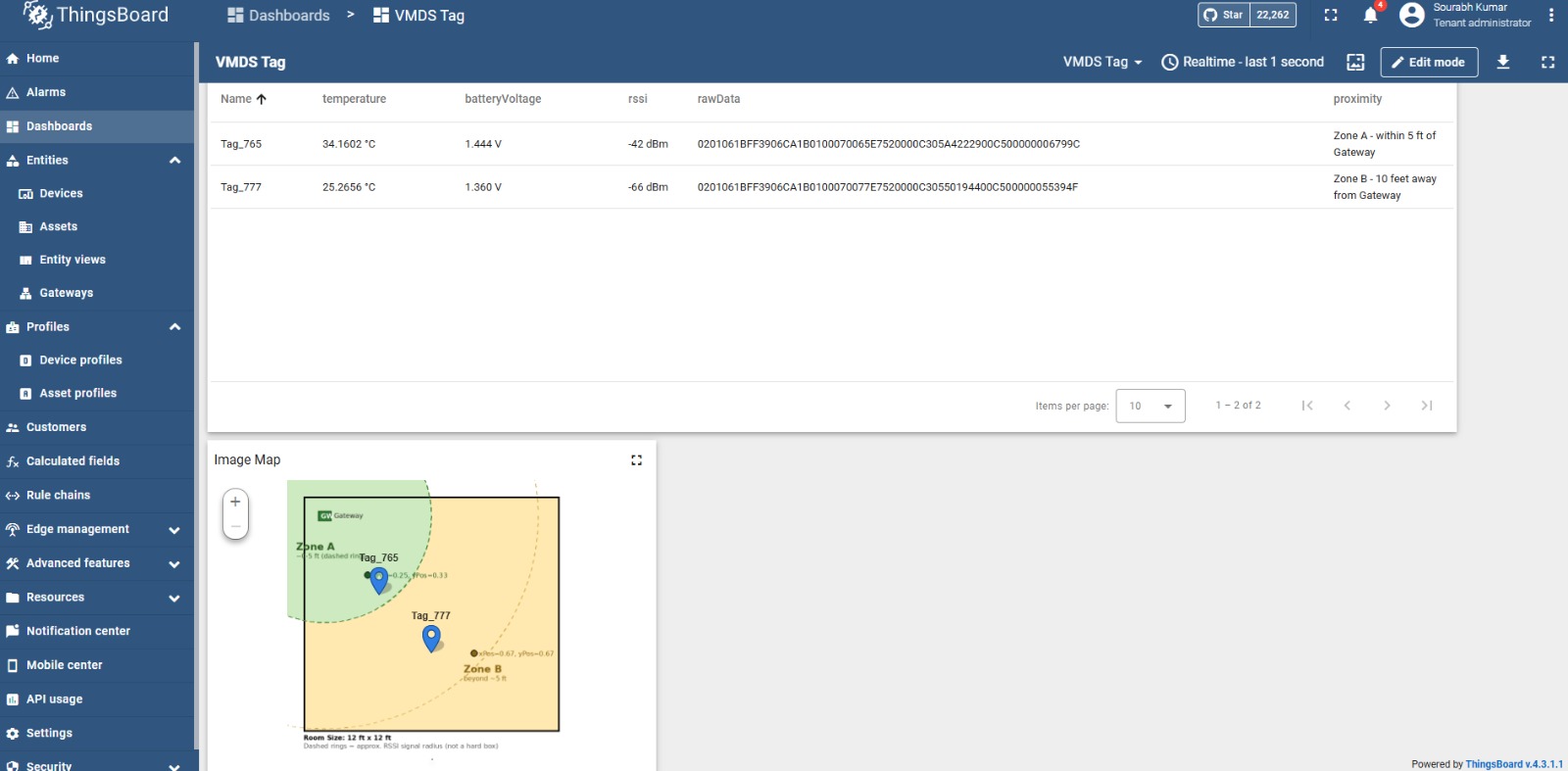Open the Devices menu item
Screen dimensions: 1568x771
pos(97,194)
